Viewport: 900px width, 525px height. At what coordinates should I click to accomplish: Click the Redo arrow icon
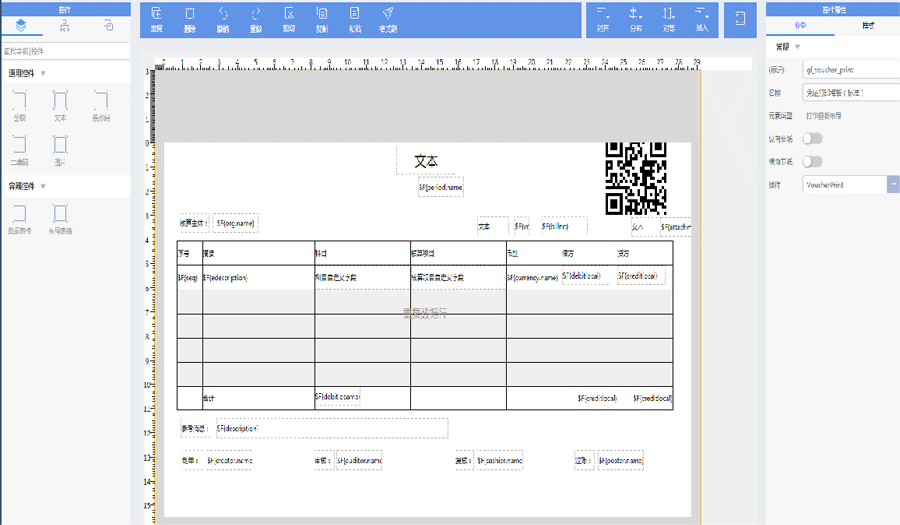click(256, 19)
